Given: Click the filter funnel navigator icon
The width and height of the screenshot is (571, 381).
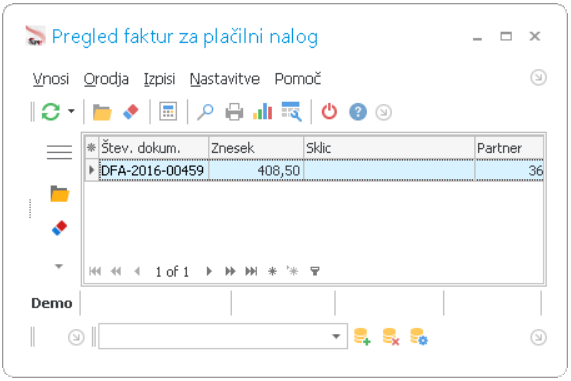Looking at the screenshot, I should [315, 271].
